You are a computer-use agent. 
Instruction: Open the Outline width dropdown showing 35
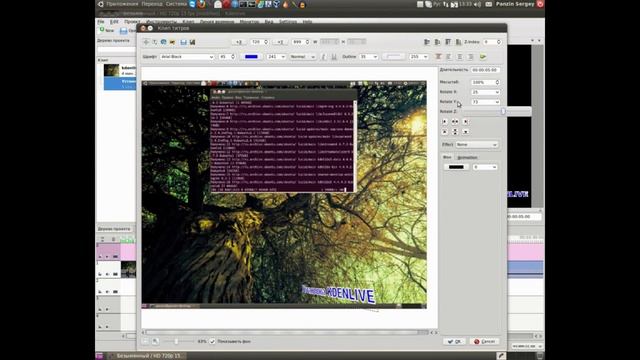pos(369,57)
